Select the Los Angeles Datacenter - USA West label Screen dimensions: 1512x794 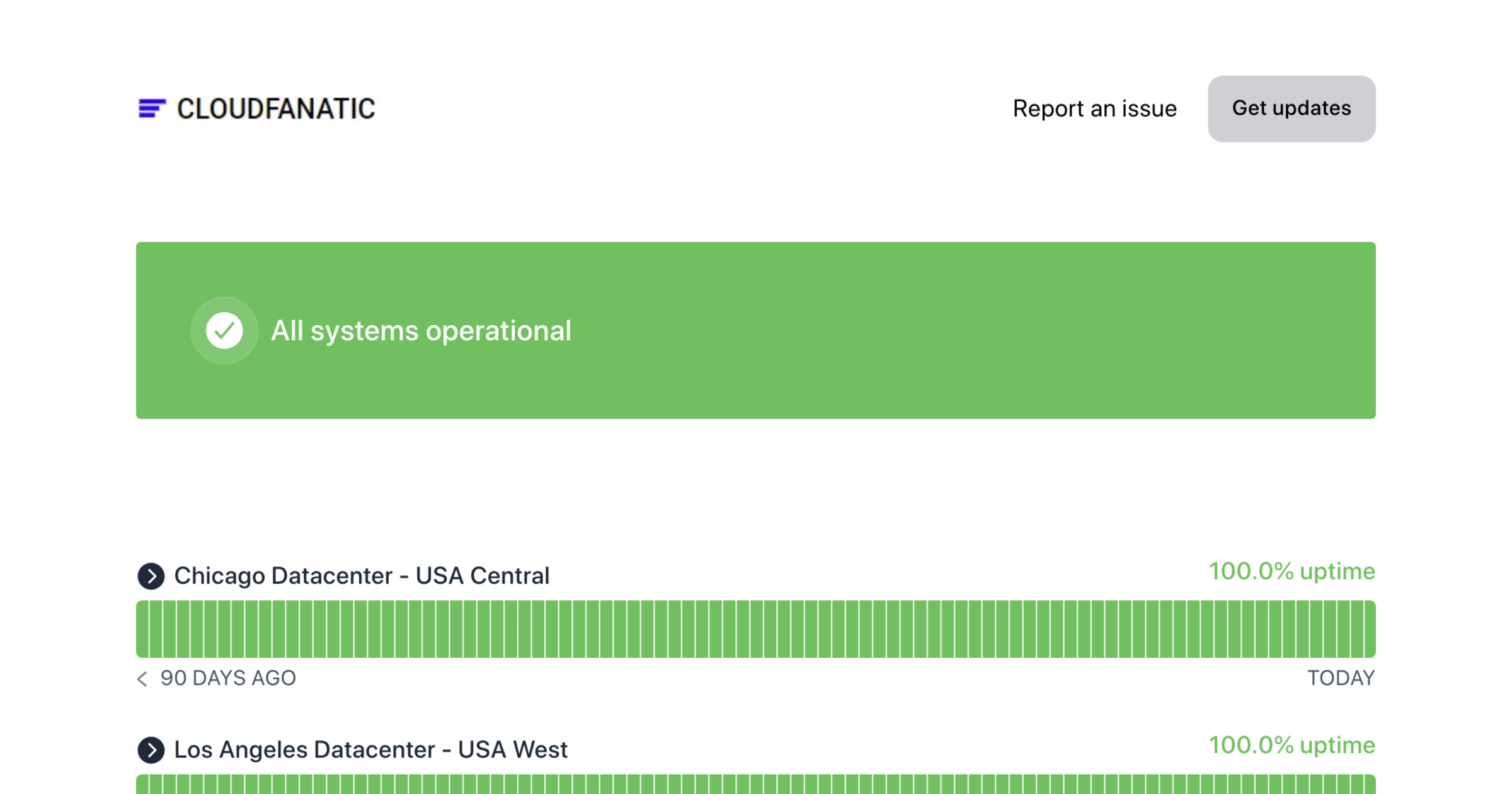(x=370, y=750)
